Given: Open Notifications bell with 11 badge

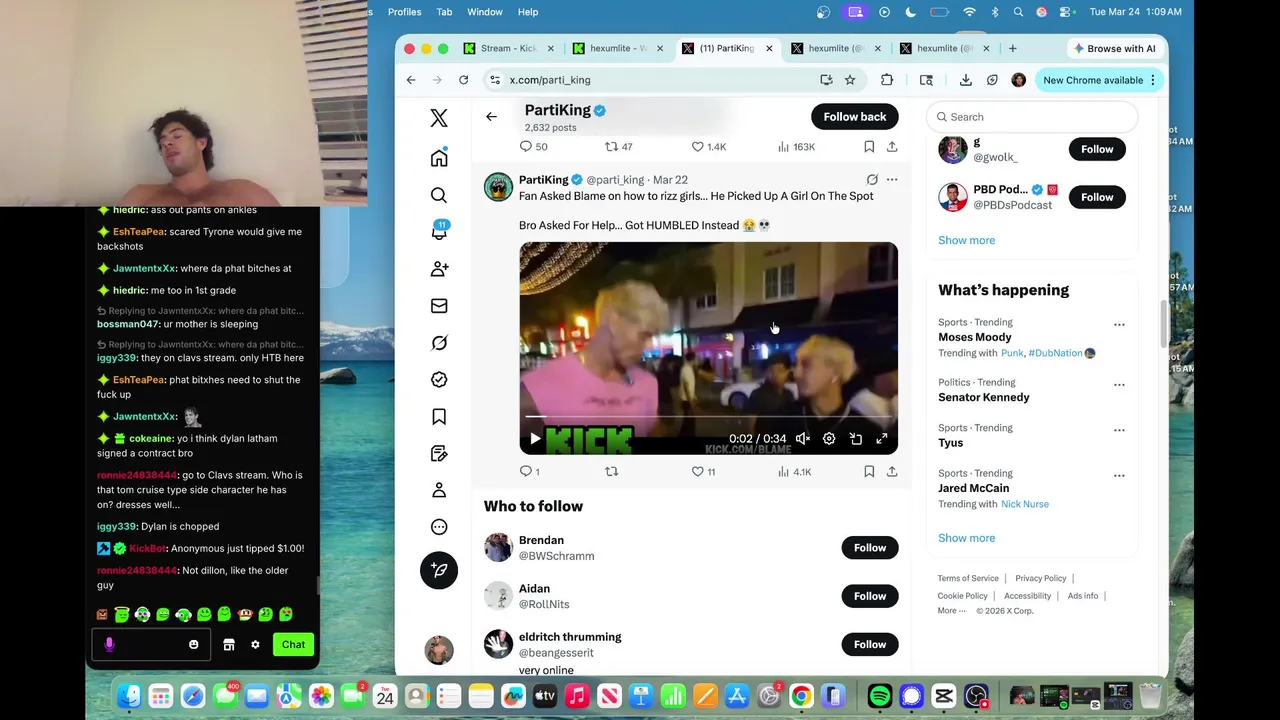Looking at the screenshot, I should coord(439,231).
